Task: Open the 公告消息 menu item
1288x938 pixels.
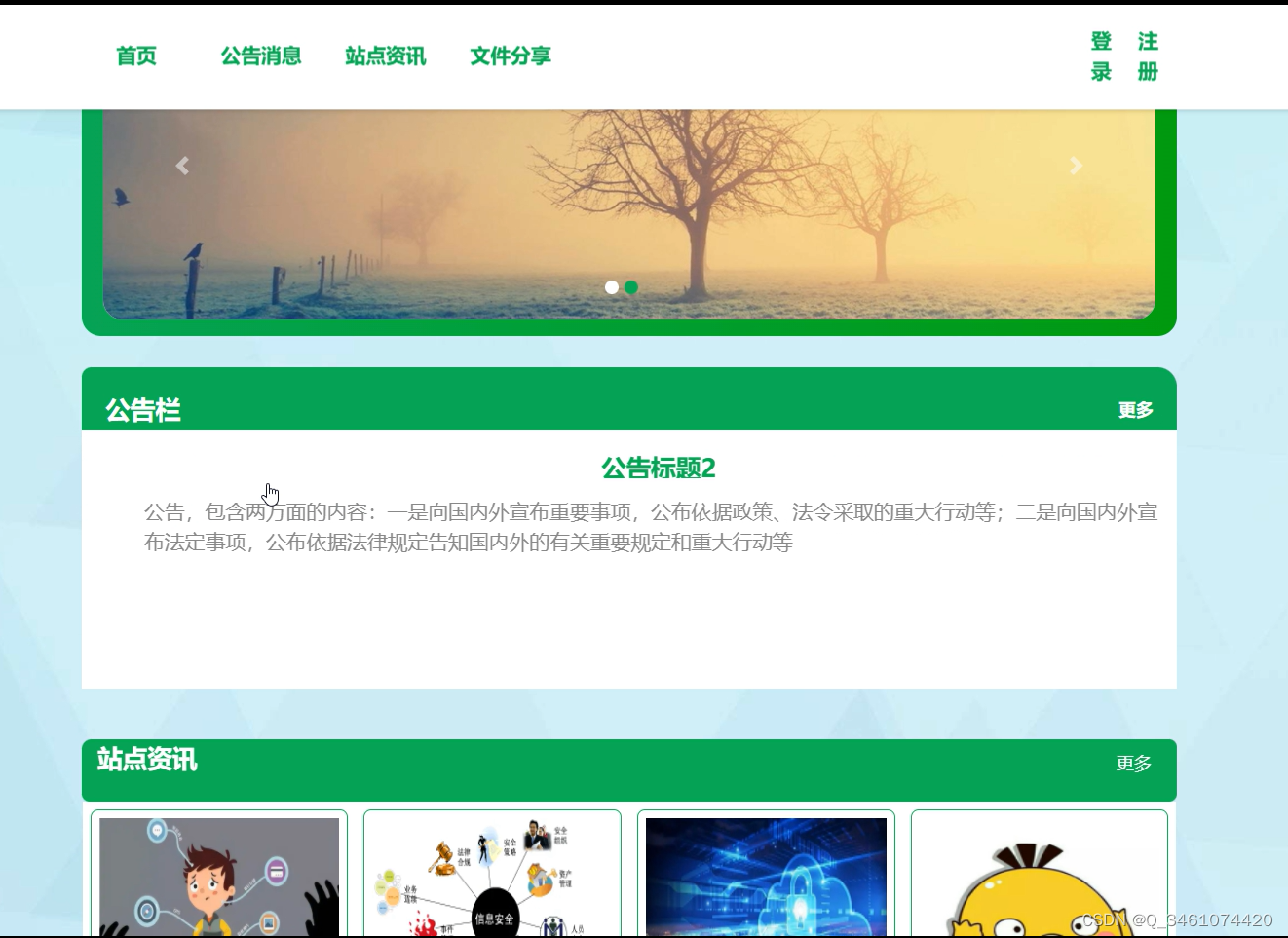Action: coord(261,56)
